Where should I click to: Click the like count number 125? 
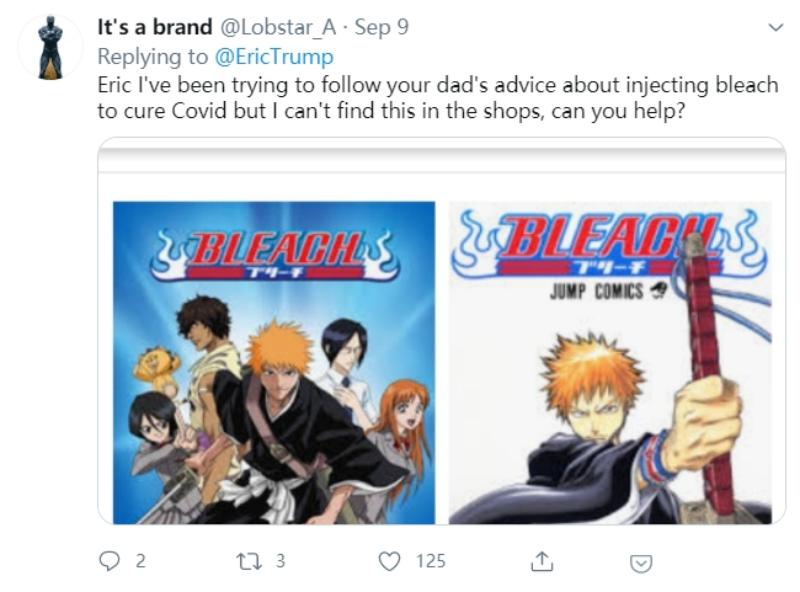click(x=431, y=561)
